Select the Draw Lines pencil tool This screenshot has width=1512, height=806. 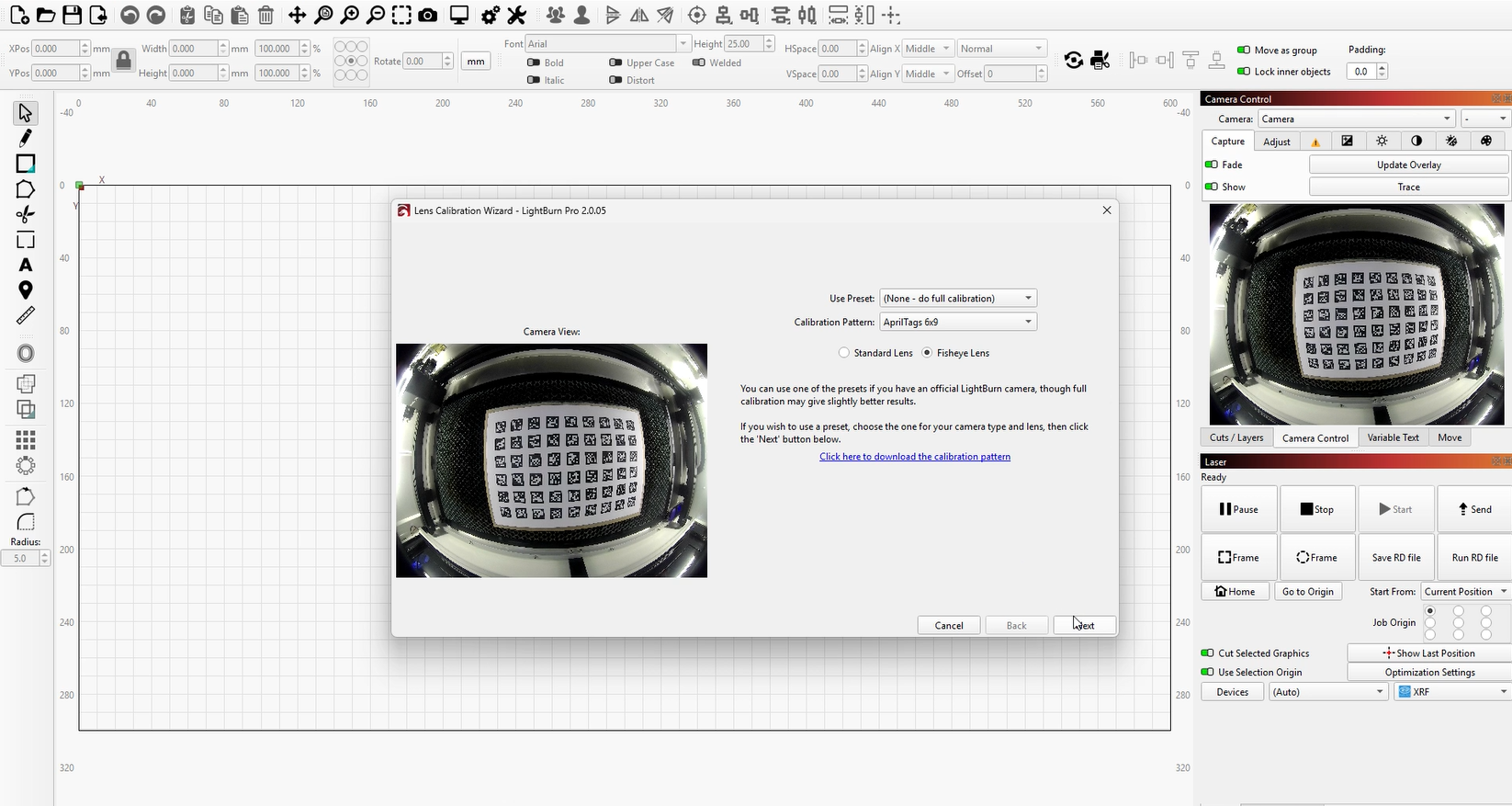point(25,138)
